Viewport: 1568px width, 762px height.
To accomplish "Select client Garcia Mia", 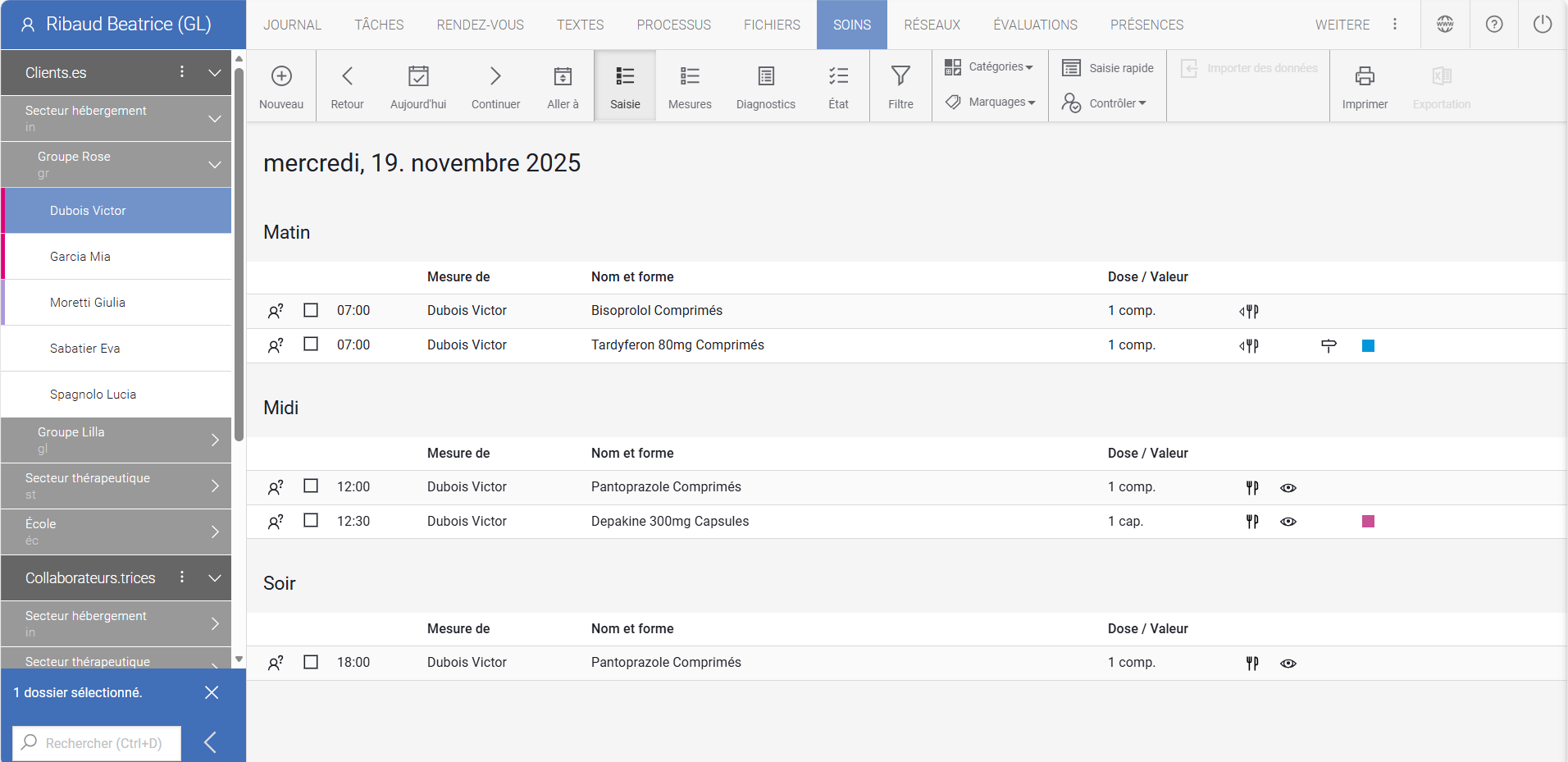I will coord(80,257).
